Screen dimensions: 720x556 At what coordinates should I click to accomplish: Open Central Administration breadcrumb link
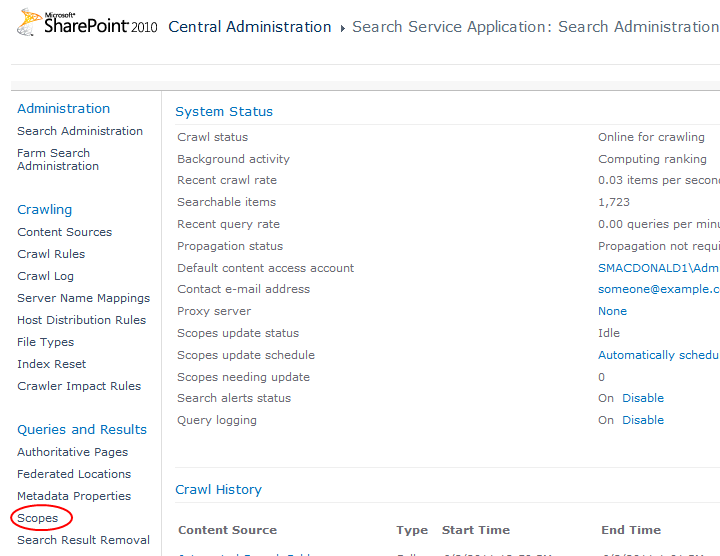pos(250,27)
